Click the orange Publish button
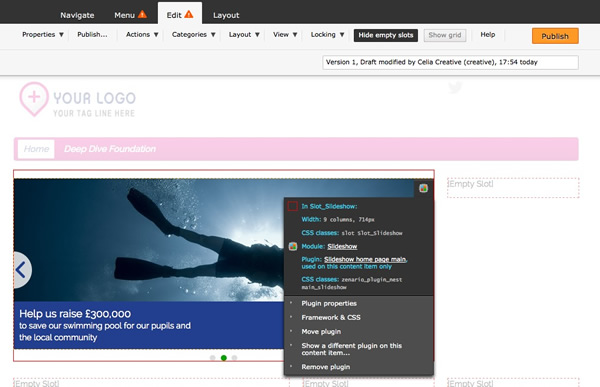600x387 pixels. click(x=555, y=36)
